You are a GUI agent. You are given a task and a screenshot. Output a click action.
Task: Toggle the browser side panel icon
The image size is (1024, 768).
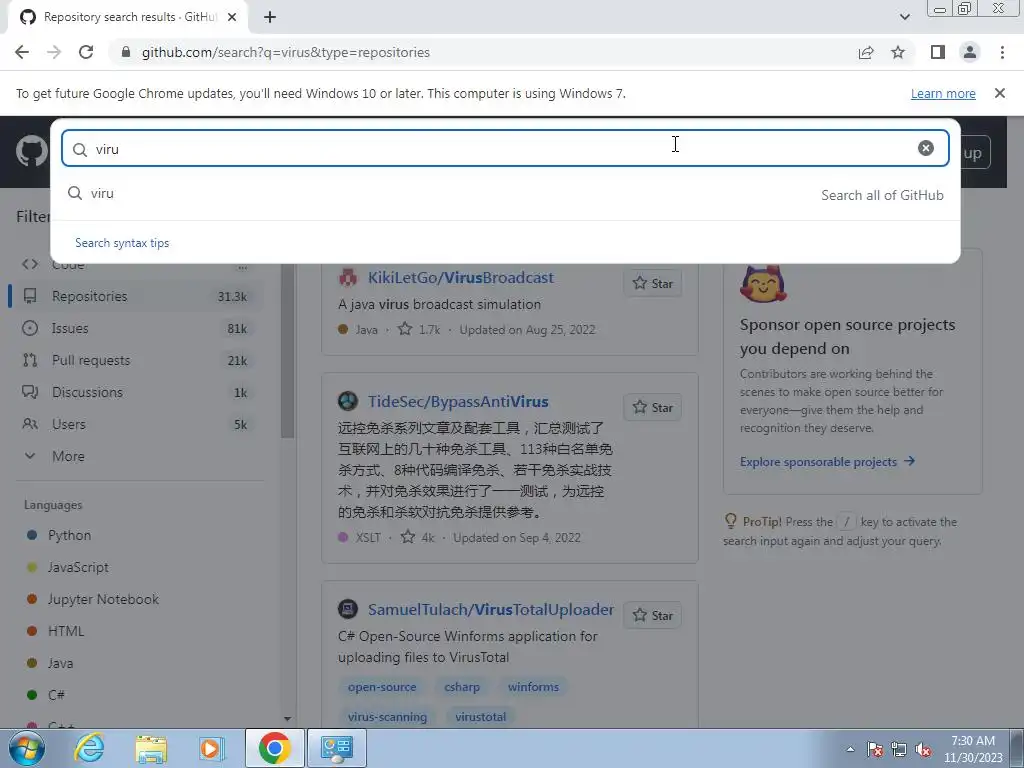pos(938,52)
